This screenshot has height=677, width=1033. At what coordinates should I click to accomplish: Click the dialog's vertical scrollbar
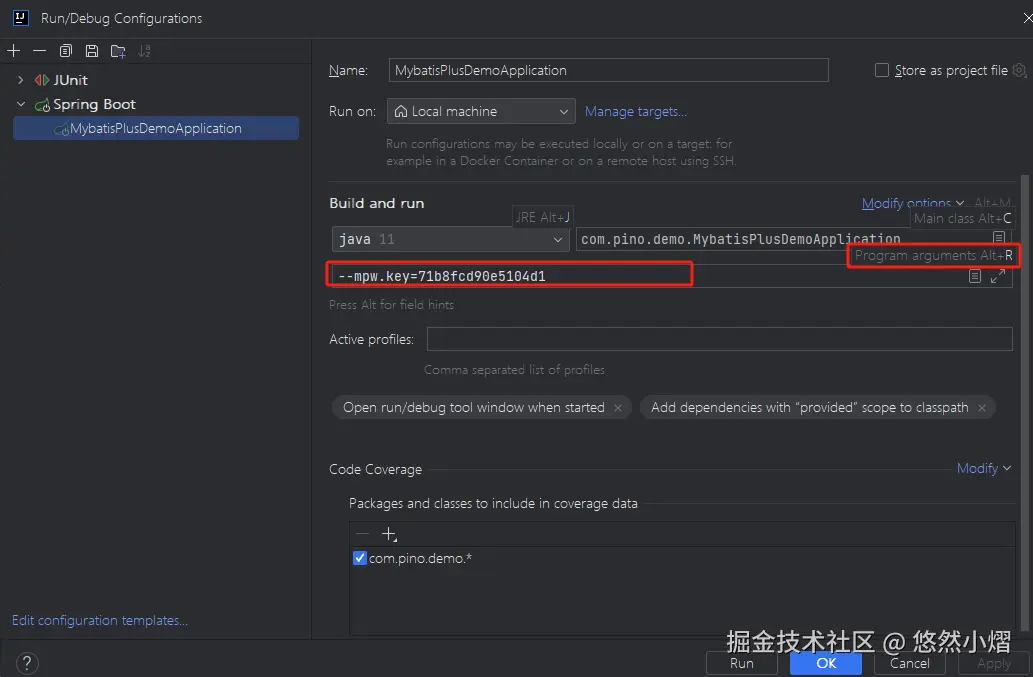pyautogui.click(x=1024, y=402)
